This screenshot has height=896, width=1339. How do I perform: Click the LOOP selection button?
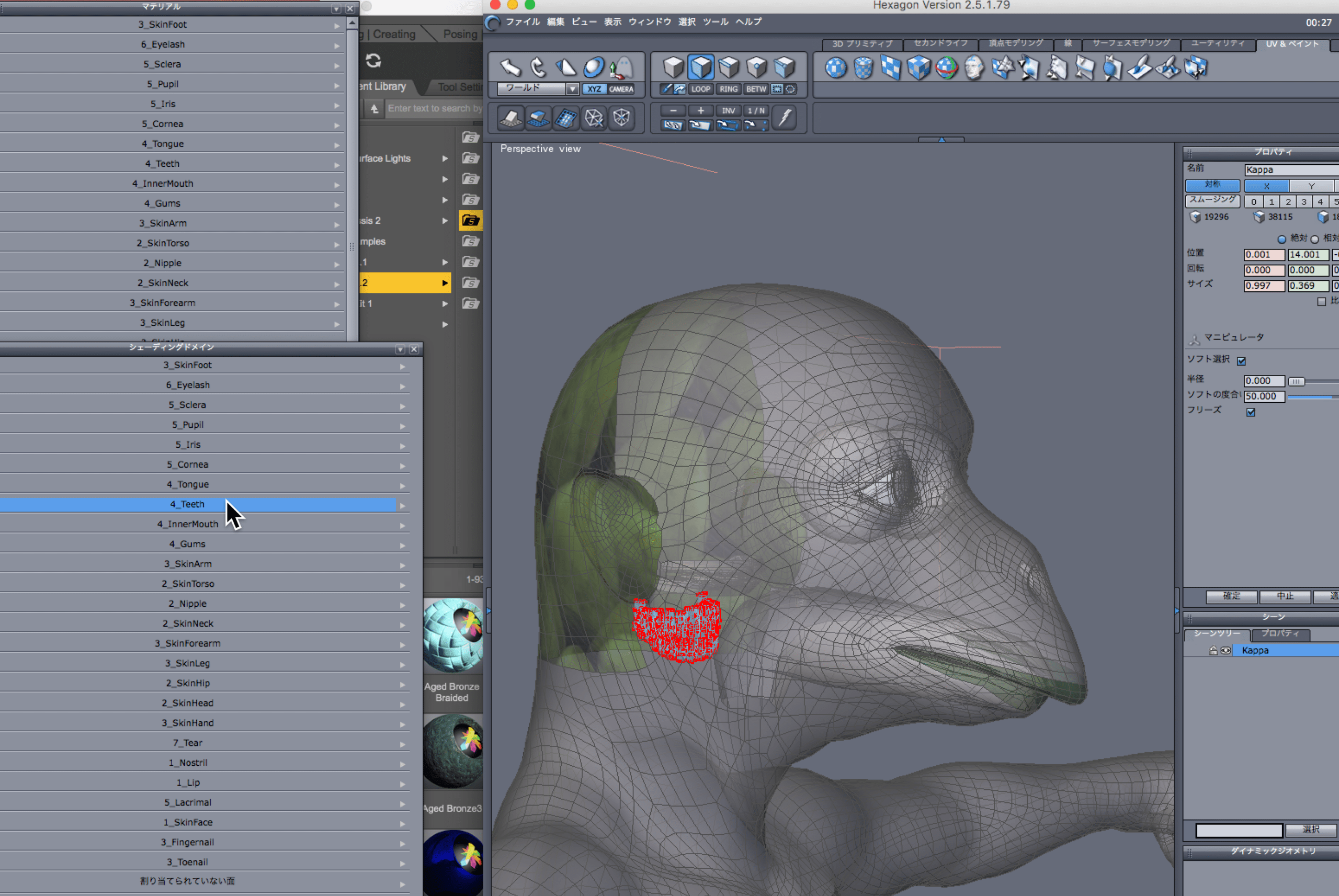700,89
